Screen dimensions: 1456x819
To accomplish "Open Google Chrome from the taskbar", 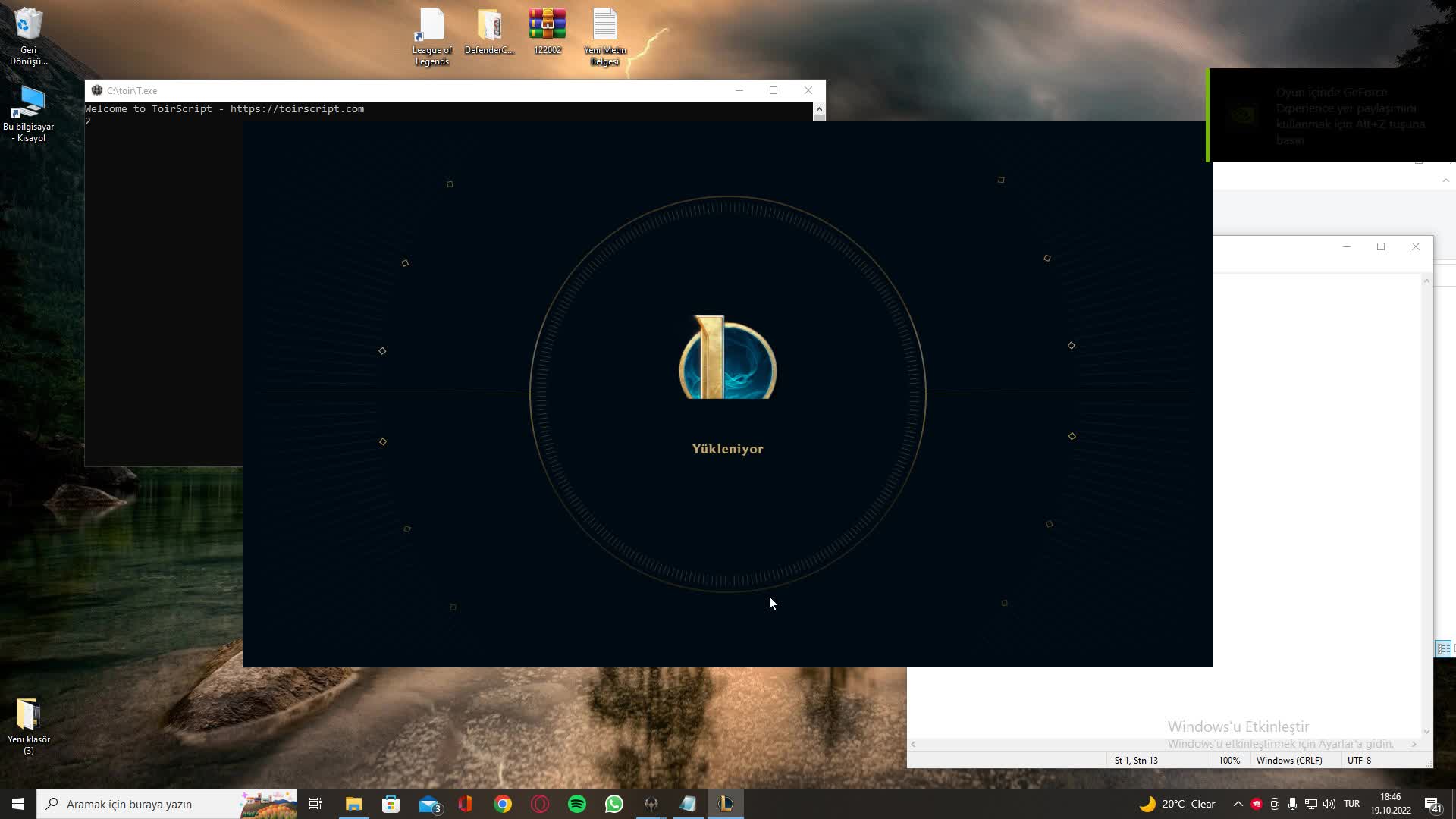I will tap(503, 804).
